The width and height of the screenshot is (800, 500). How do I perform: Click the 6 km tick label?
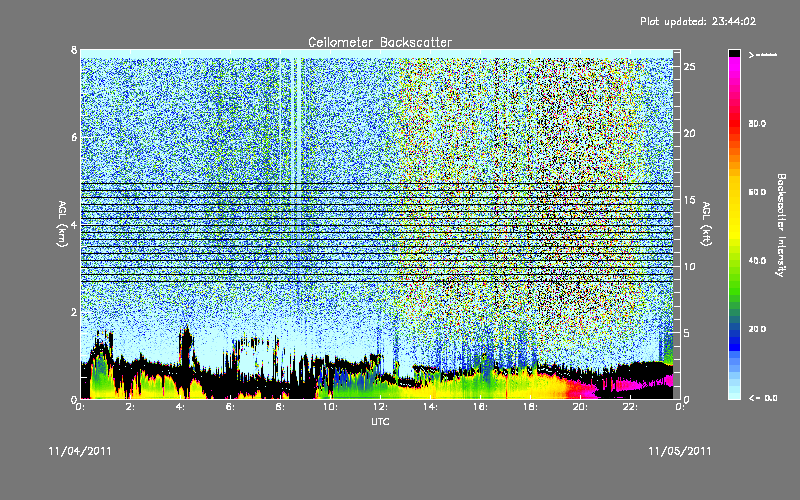pos(74,137)
